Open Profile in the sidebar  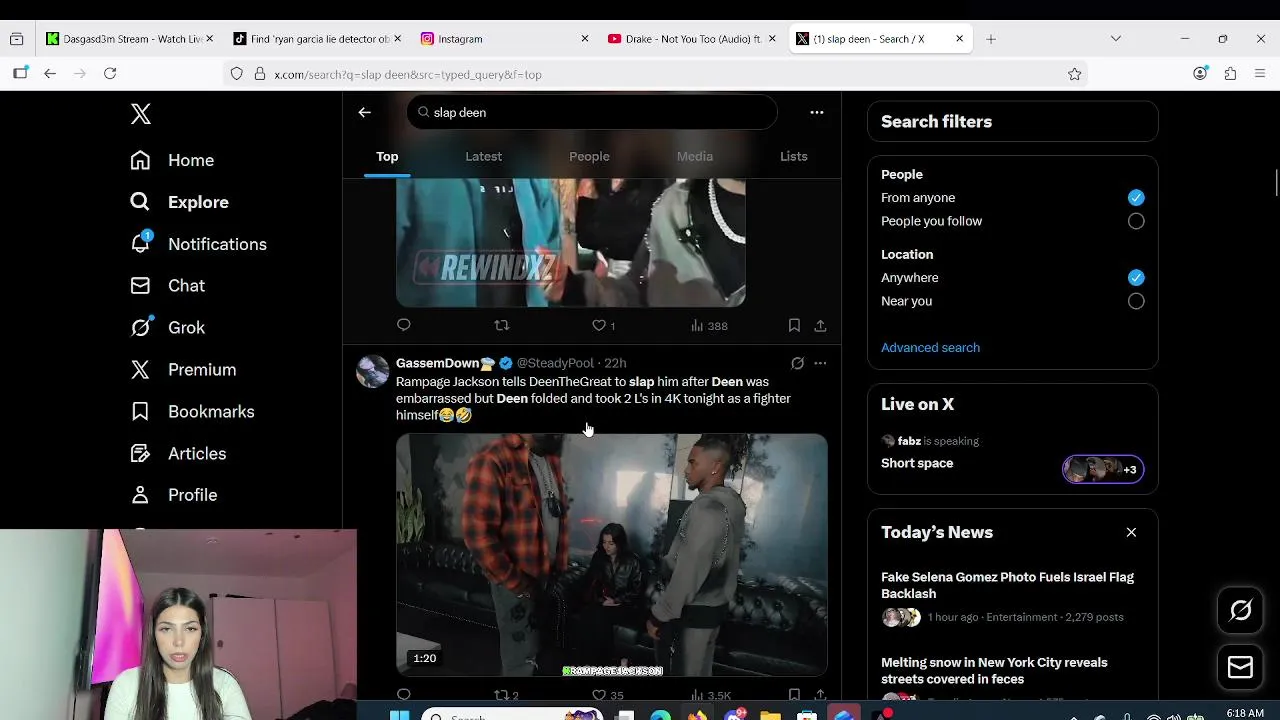(174, 495)
